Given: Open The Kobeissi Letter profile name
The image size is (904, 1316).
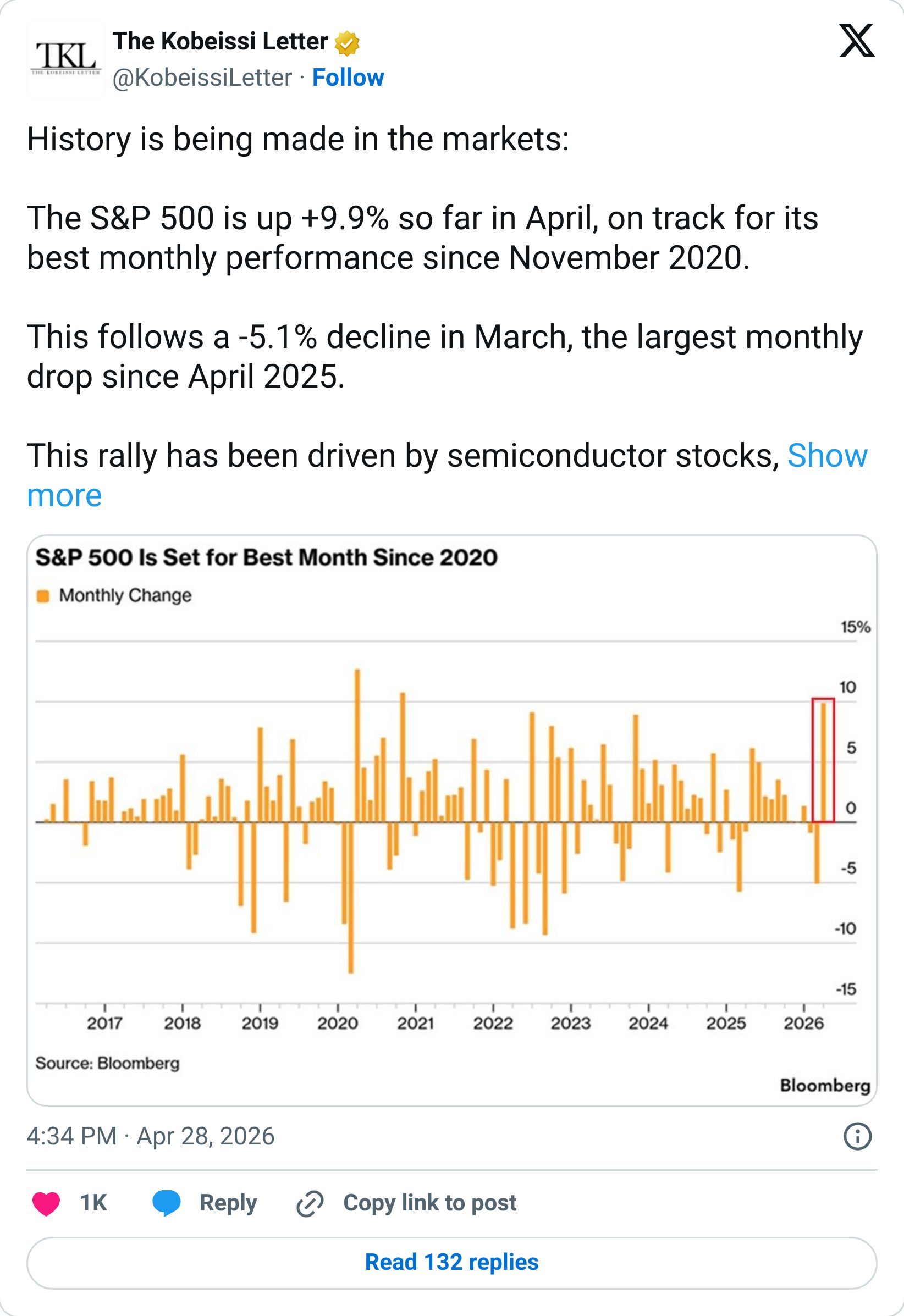Looking at the screenshot, I should pyautogui.click(x=220, y=41).
